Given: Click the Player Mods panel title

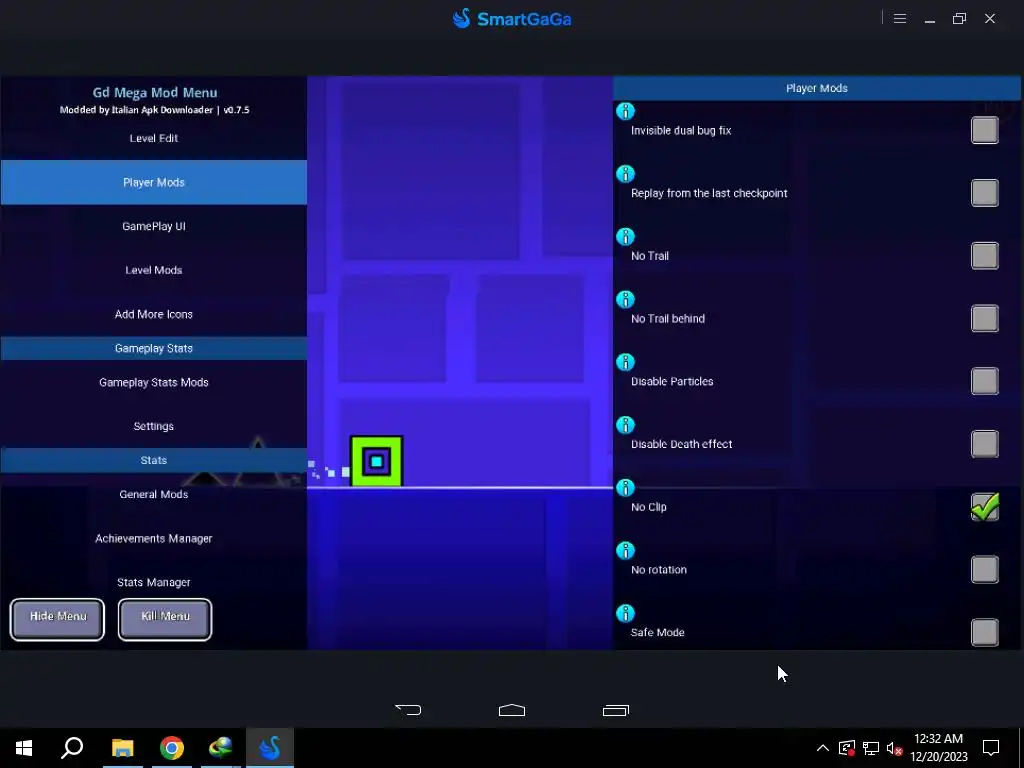Looking at the screenshot, I should (816, 88).
